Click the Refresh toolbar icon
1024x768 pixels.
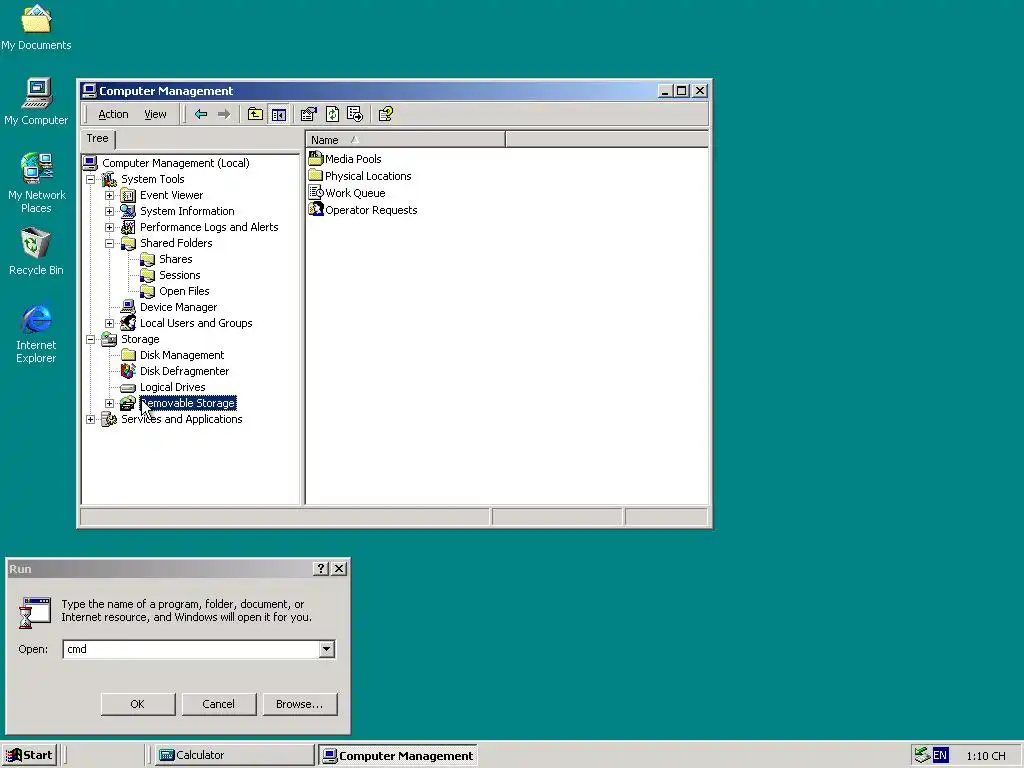click(332, 114)
